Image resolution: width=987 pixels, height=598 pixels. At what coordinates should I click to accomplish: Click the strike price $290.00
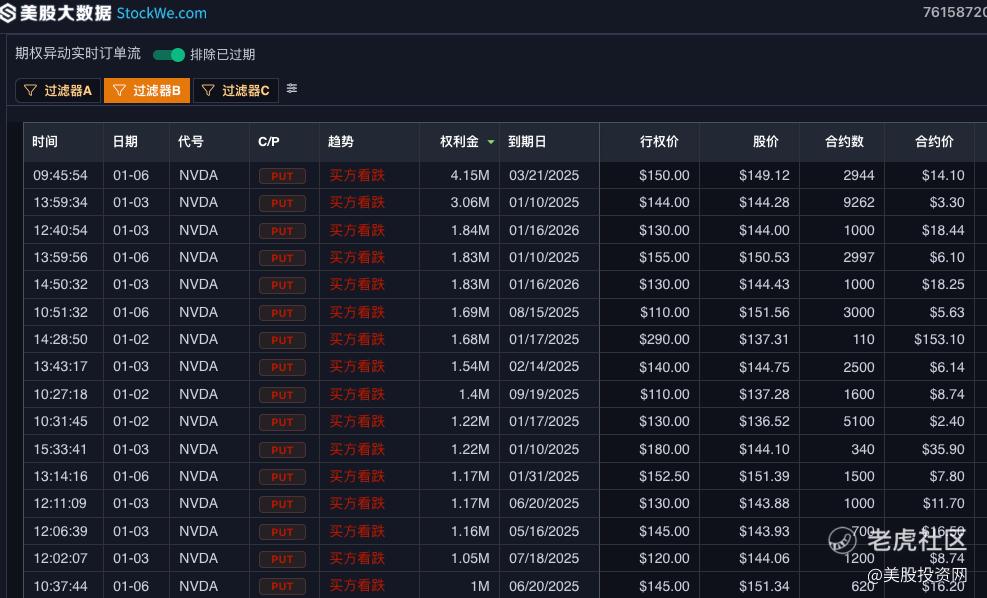[664, 339]
